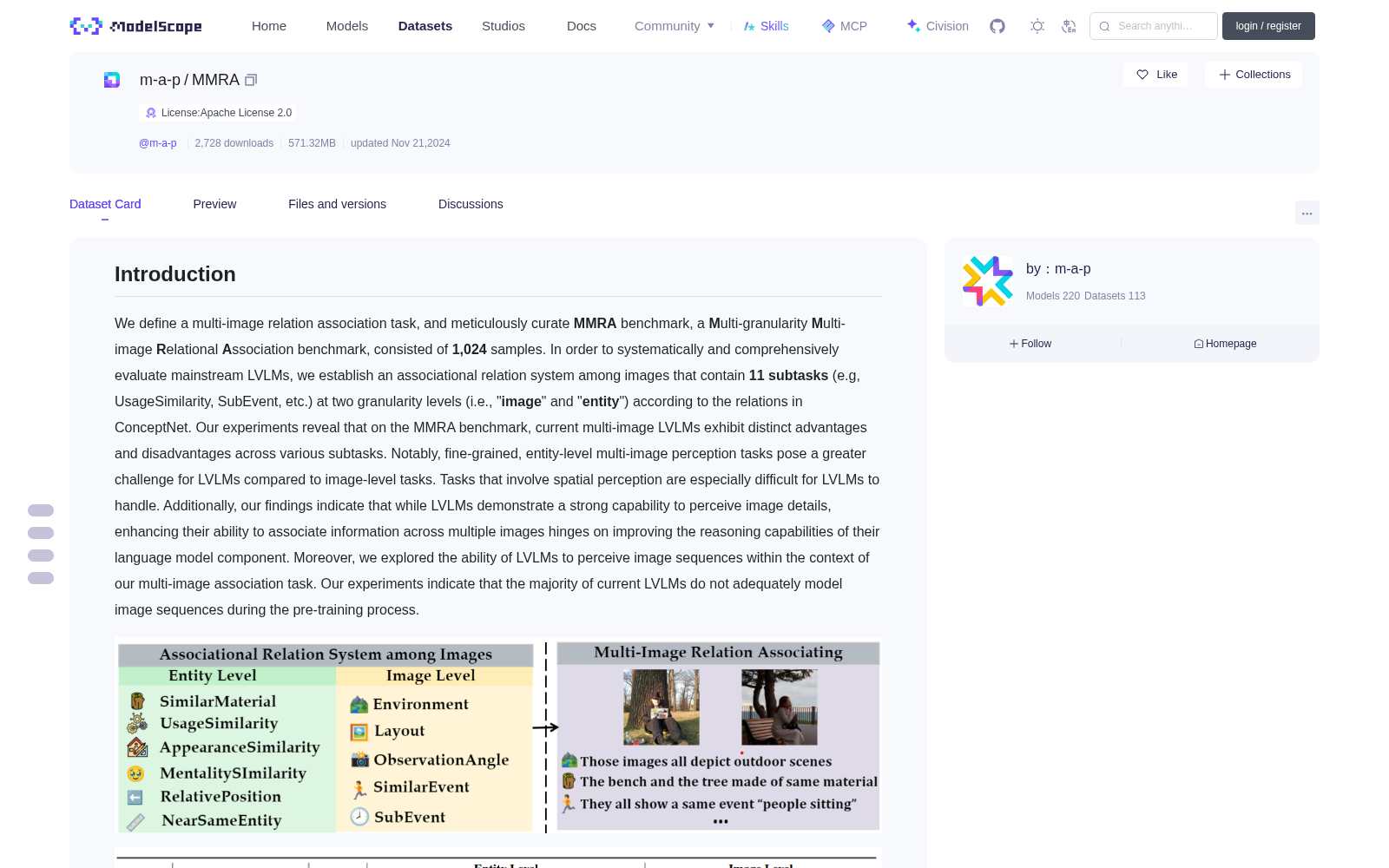Viewport: 1389px width, 868px height.
Task: Go to Home in navbar
Action: tap(269, 26)
